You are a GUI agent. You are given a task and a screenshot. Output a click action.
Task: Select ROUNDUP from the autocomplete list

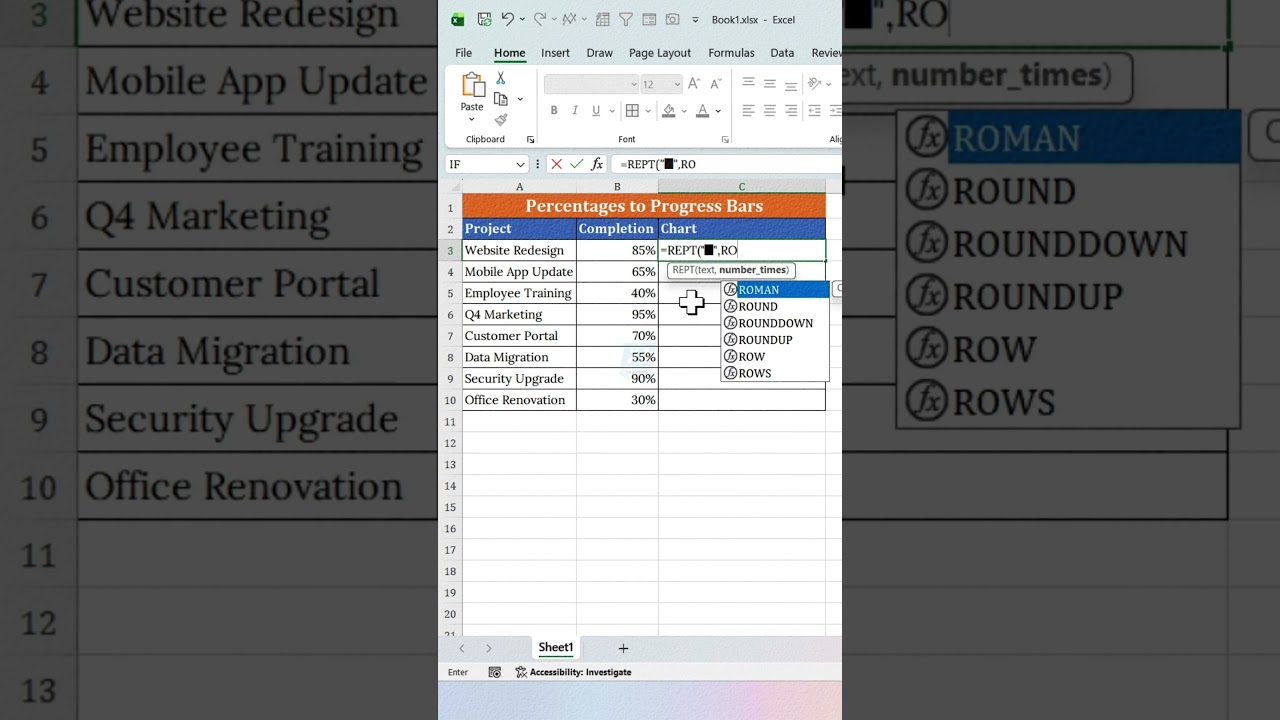(x=775, y=340)
